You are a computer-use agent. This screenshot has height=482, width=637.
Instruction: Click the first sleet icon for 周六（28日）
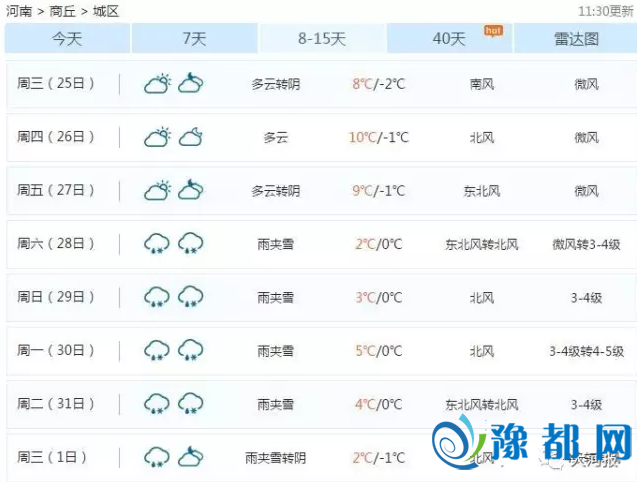pos(157,243)
